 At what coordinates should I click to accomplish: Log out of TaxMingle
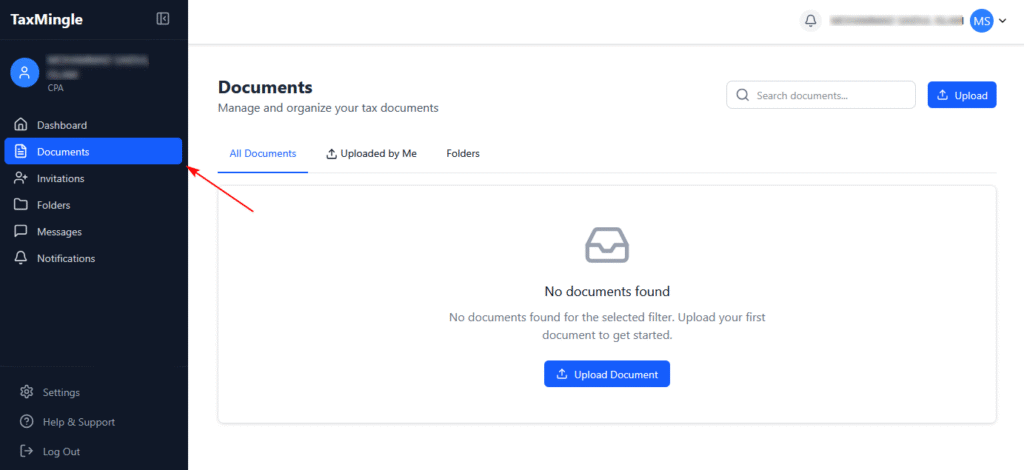(x=60, y=451)
